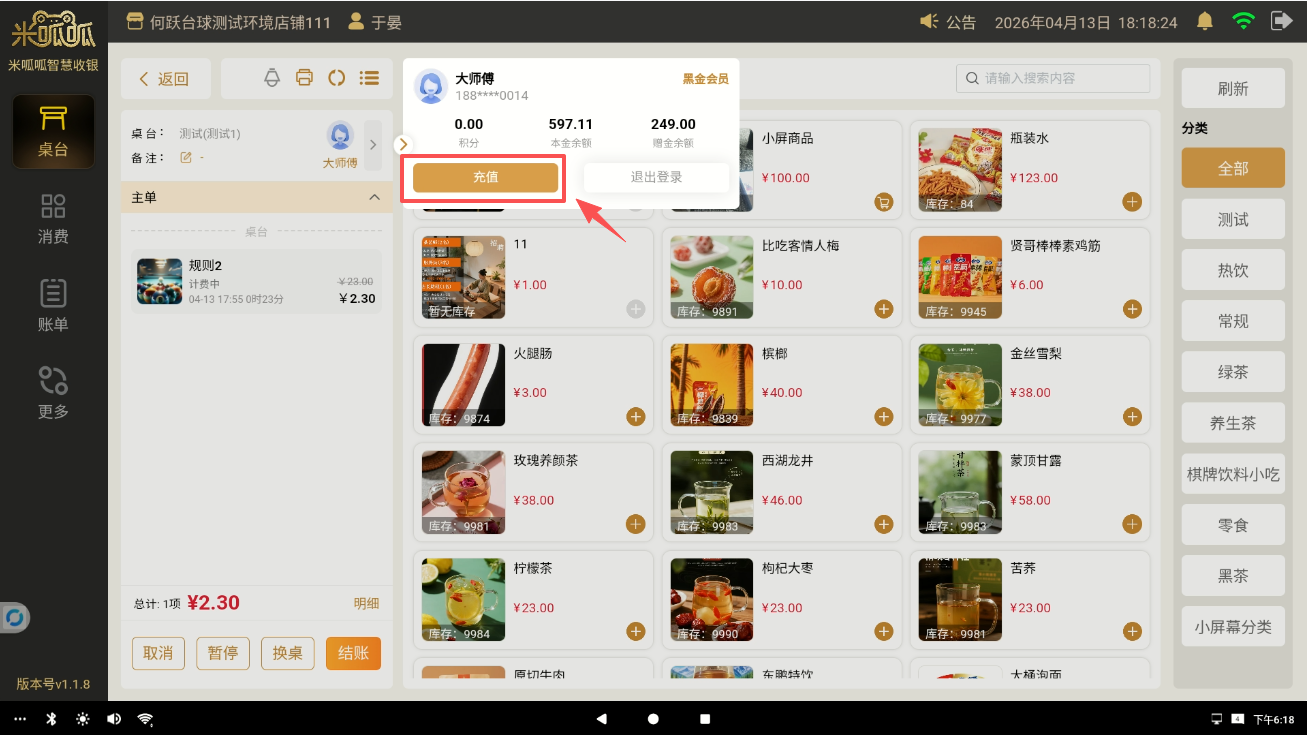Tap the Android home button in navigation bar
1307x735 pixels.
click(x=653, y=718)
